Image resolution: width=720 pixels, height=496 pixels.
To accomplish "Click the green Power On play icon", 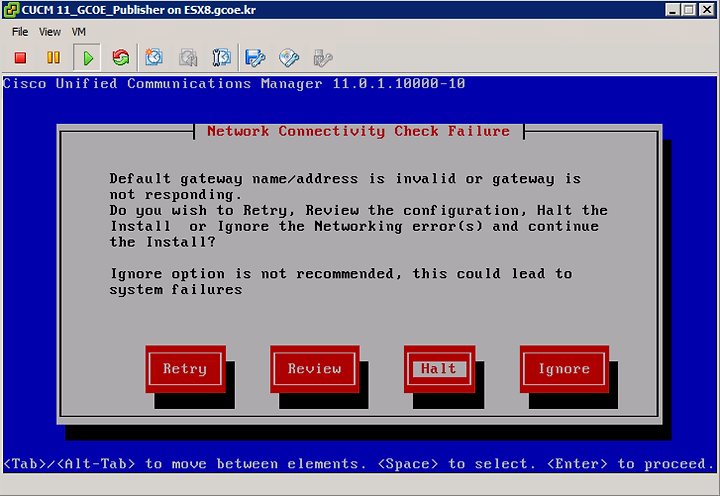I will click(87, 58).
